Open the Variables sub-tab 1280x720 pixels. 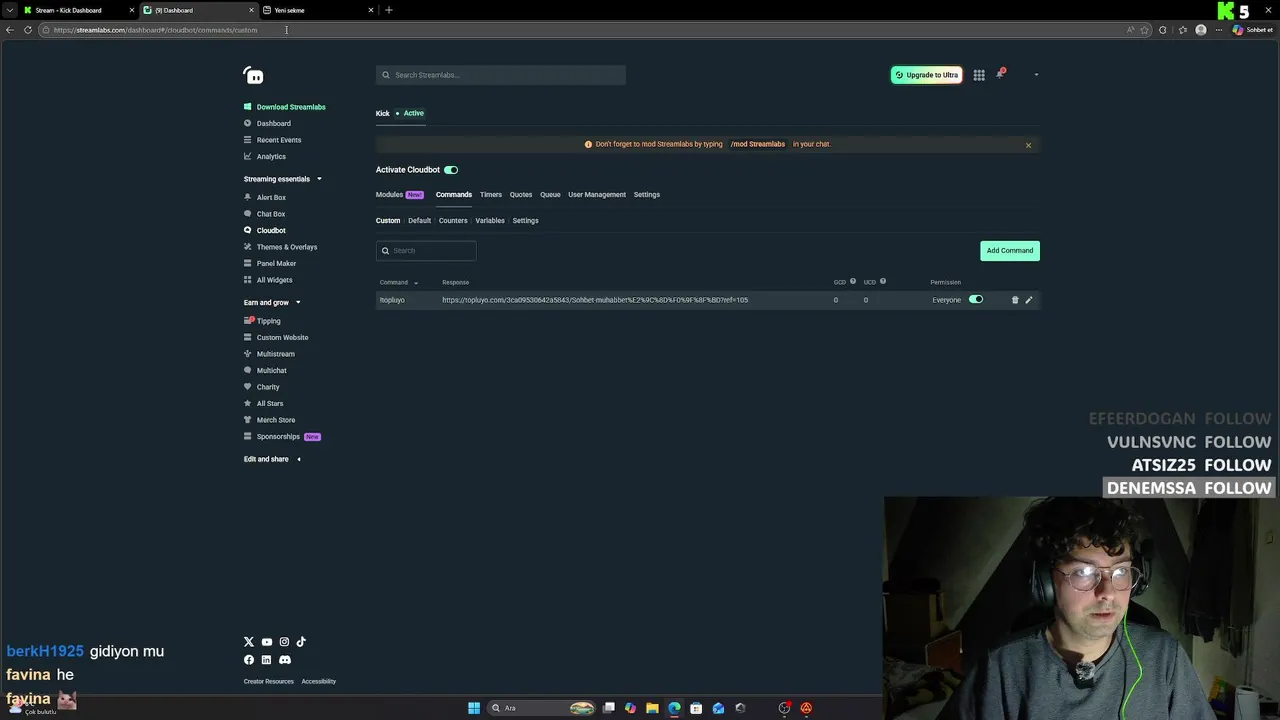[490, 221]
